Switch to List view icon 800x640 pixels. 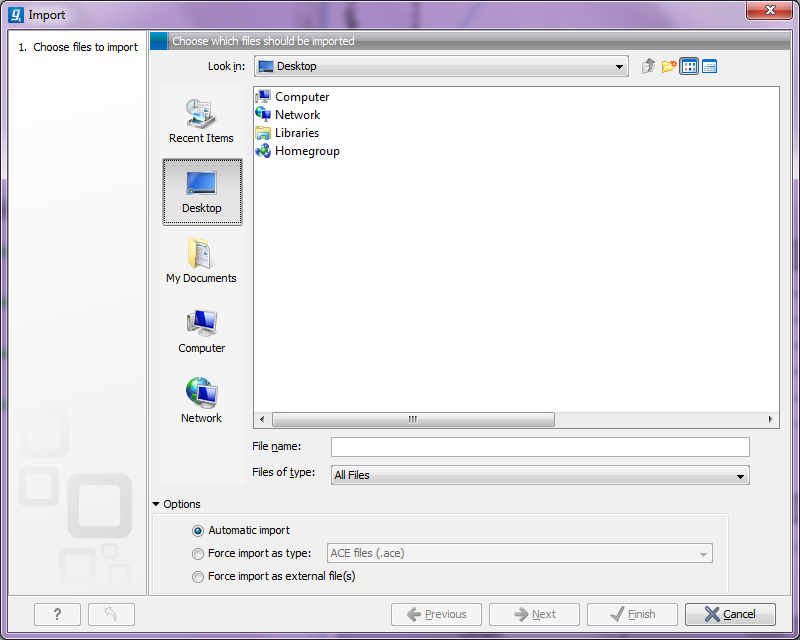tap(689, 67)
